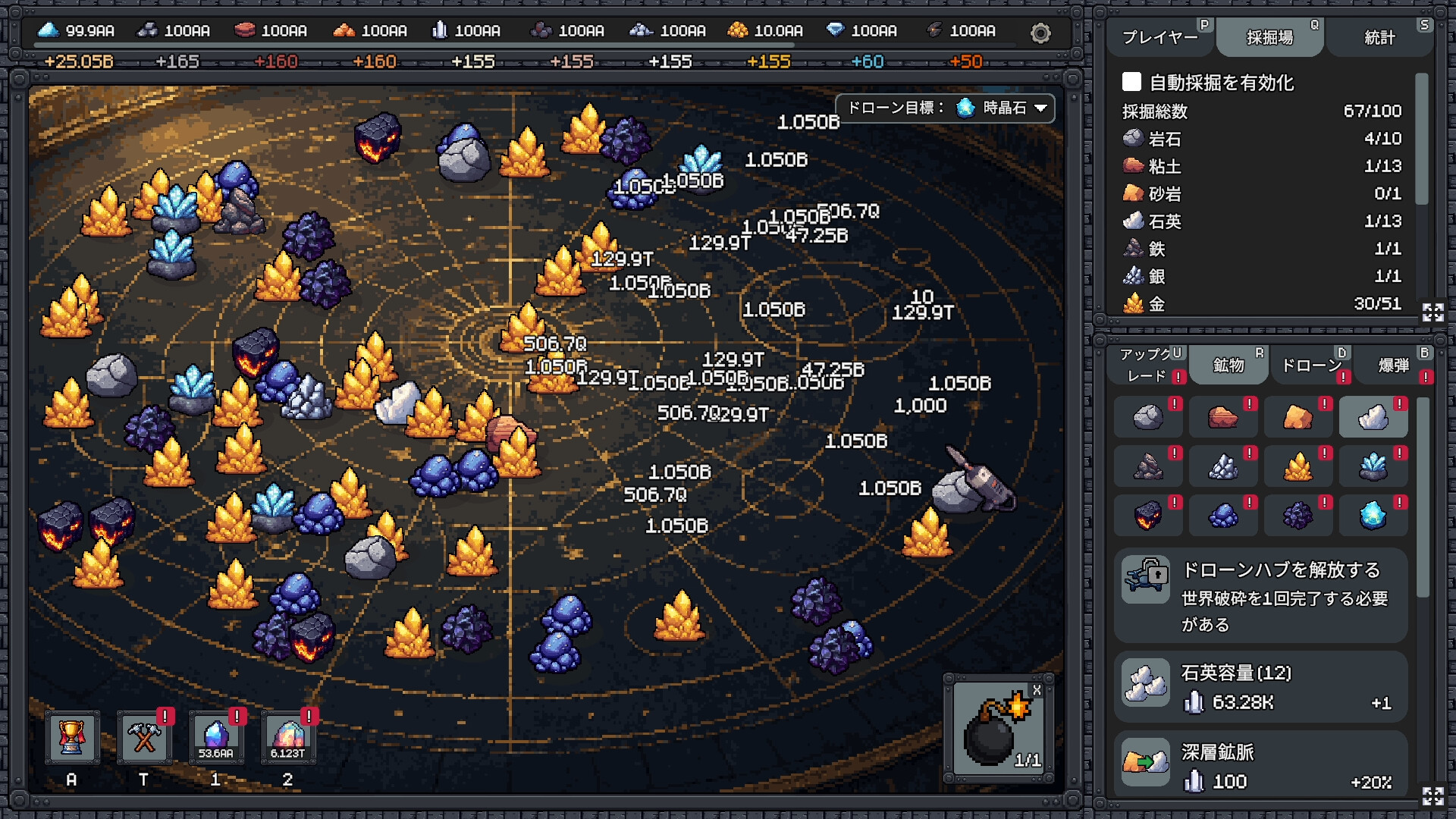The height and width of the screenshot is (819, 1456).
Task: Enable the 自動採掘を有効化 checkbox
Action: (1131, 82)
